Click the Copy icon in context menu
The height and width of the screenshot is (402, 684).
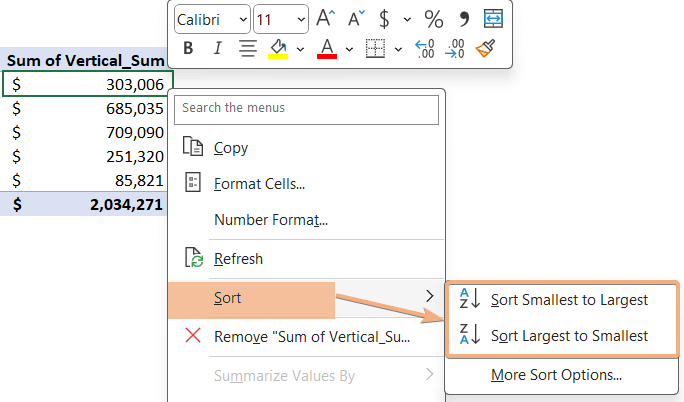(192, 146)
